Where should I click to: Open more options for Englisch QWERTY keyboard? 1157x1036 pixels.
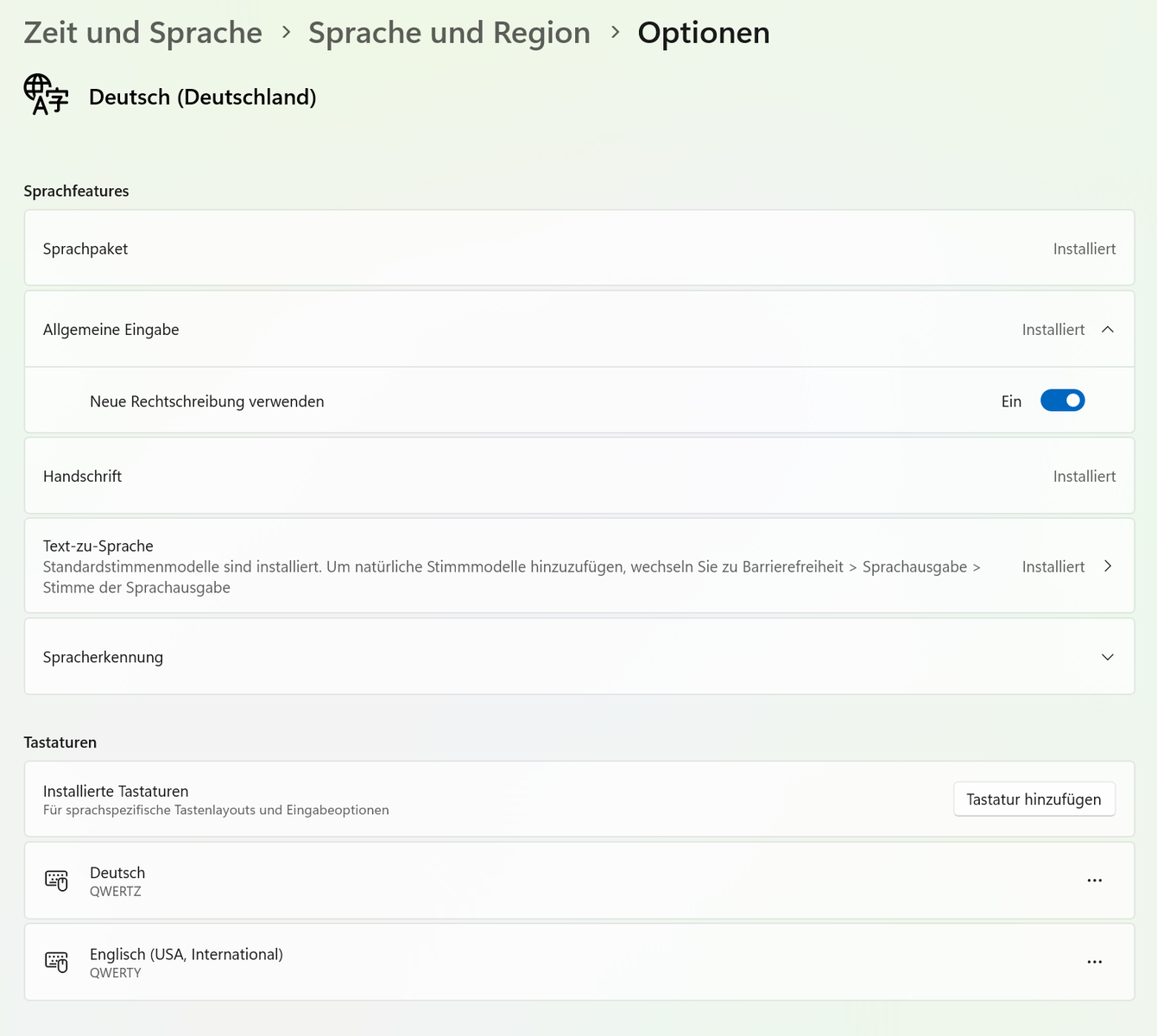pyautogui.click(x=1094, y=962)
